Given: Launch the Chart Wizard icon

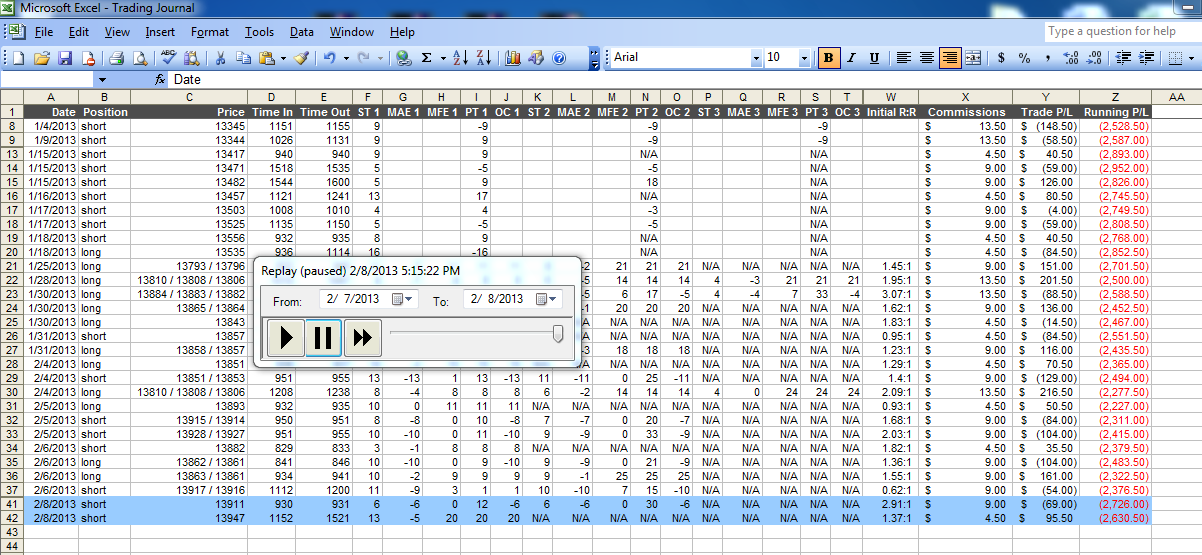Looking at the screenshot, I should coord(513,58).
